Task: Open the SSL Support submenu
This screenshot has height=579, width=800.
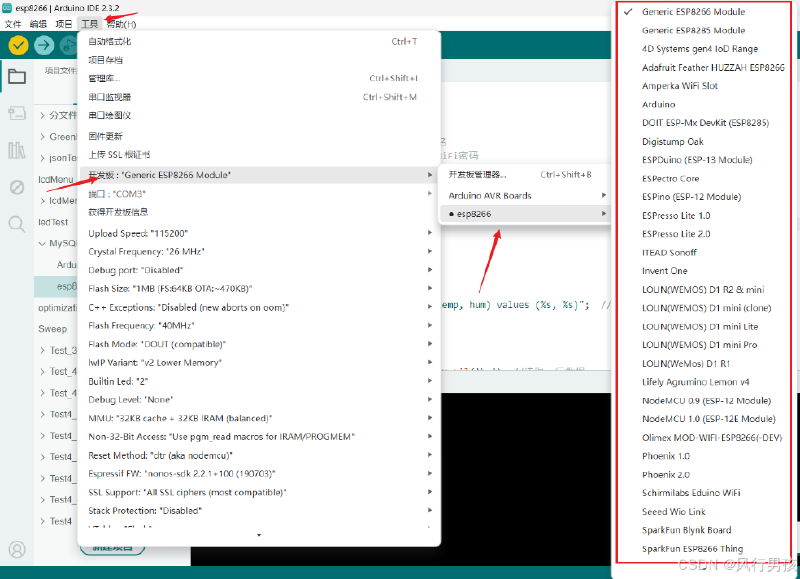Action: point(259,492)
